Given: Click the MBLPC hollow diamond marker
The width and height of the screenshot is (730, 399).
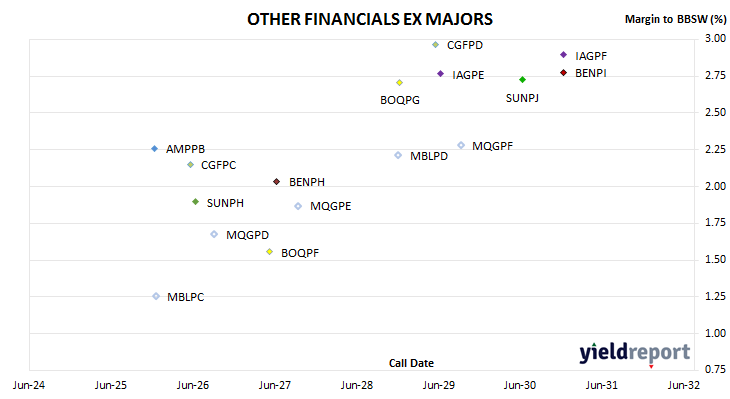Looking at the screenshot, I should [x=156, y=296].
